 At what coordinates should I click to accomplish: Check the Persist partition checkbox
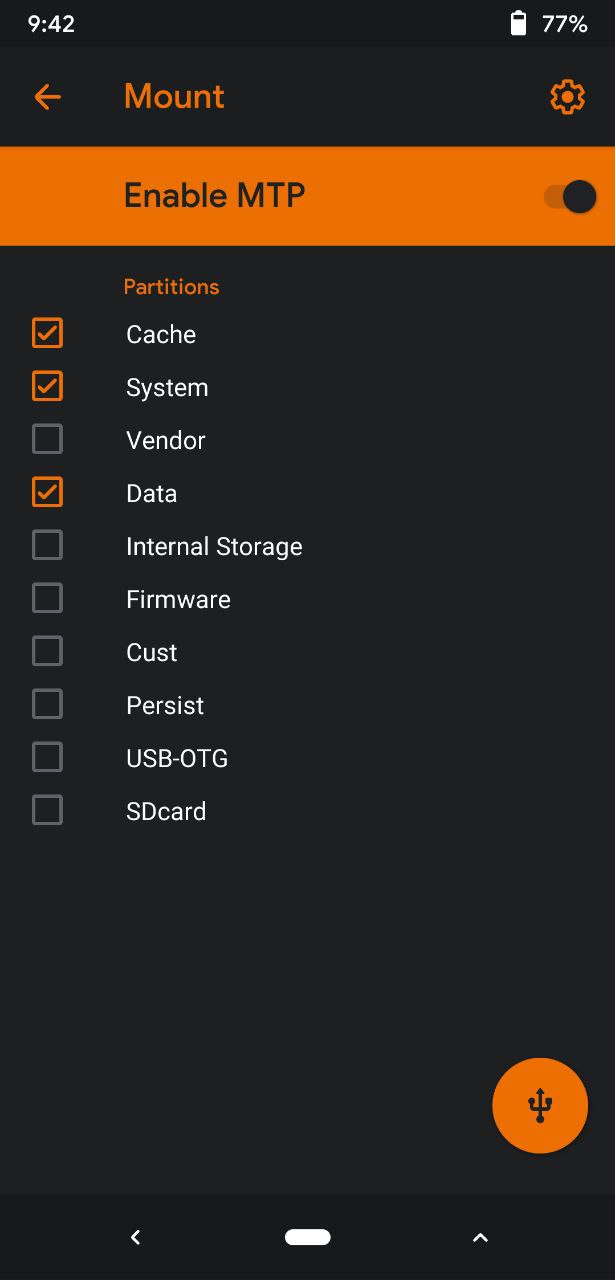[47, 704]
